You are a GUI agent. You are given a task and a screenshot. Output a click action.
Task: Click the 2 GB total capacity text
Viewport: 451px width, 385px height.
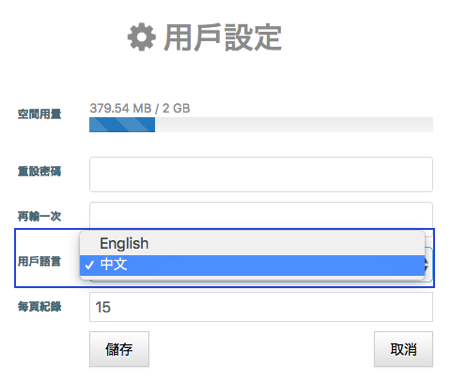tap(176, 108)
